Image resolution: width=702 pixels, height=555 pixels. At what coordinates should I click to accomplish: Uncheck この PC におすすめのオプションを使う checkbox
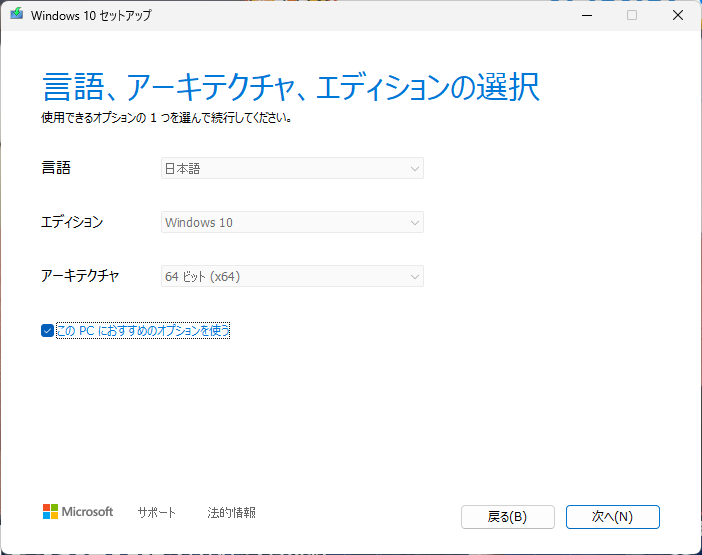47,331
